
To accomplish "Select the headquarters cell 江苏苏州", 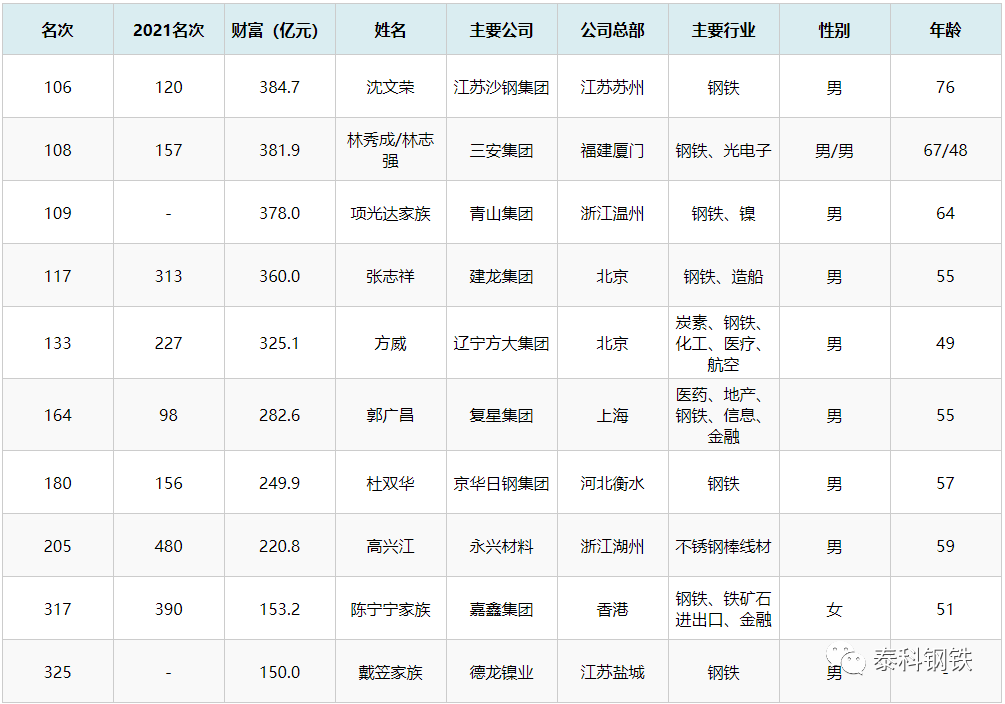I will click(612, 87).
